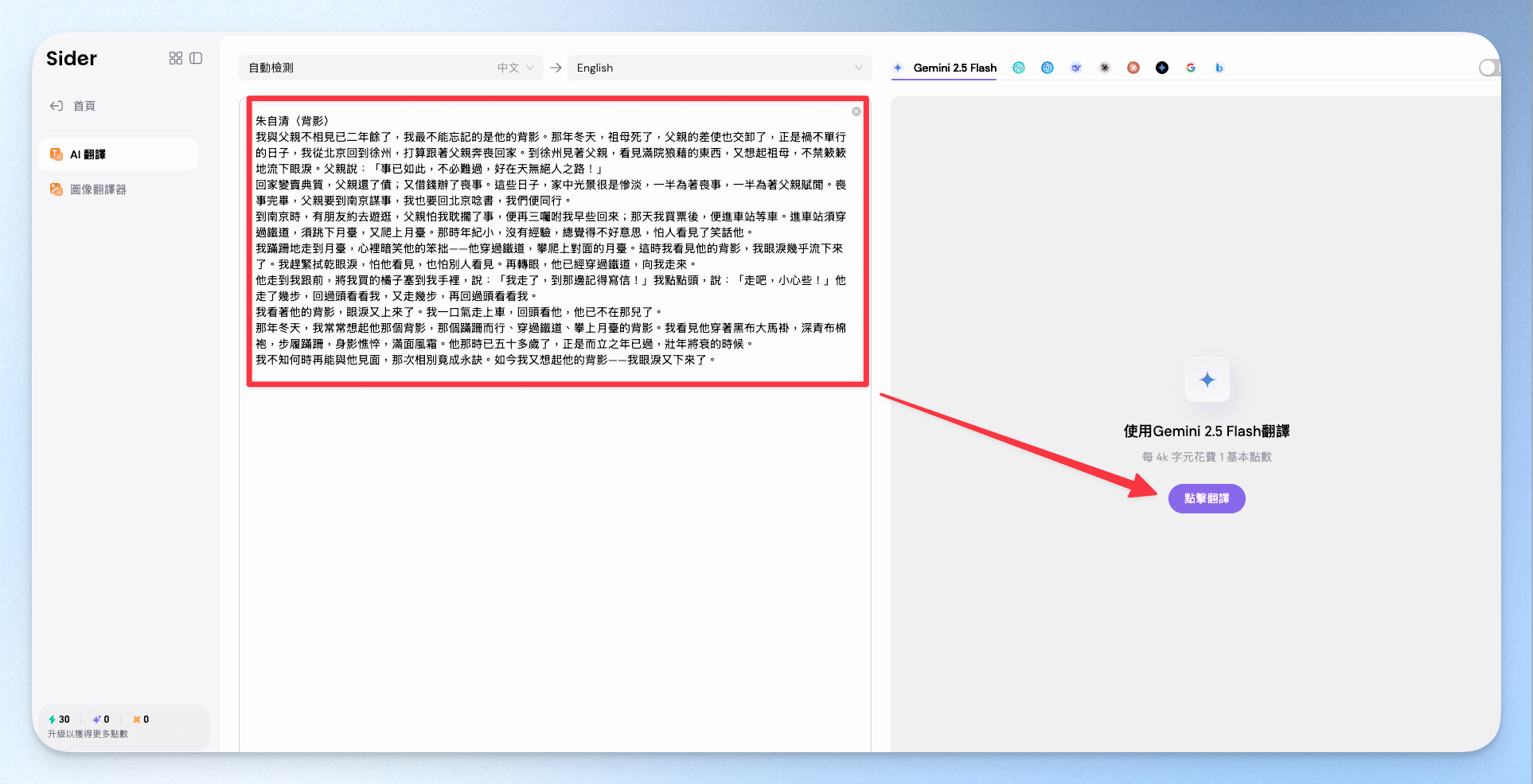The image size is (1533, 784).
Task: Choose the Bing translate engine icon
Action: coord(1219,68)
